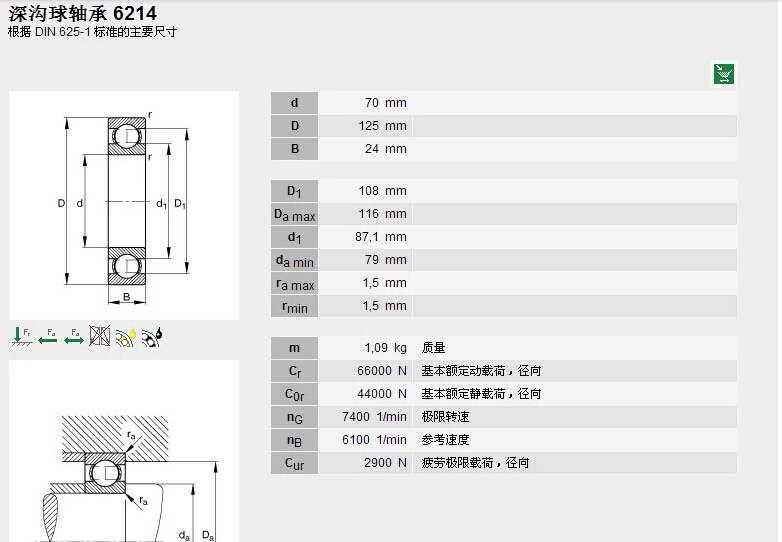Click the single-direction axial load Fa icon
This screenshot has height=542, width=782.
tap(48, 336)
